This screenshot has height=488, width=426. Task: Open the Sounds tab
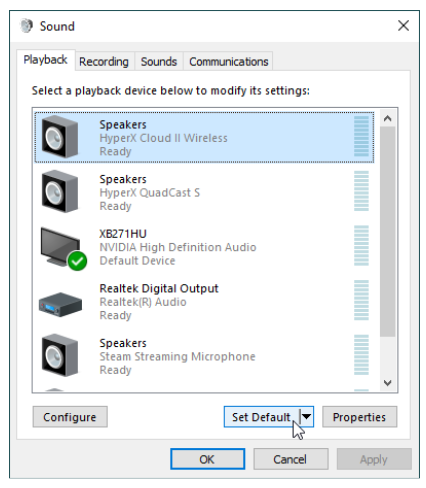tap(159, 62)
